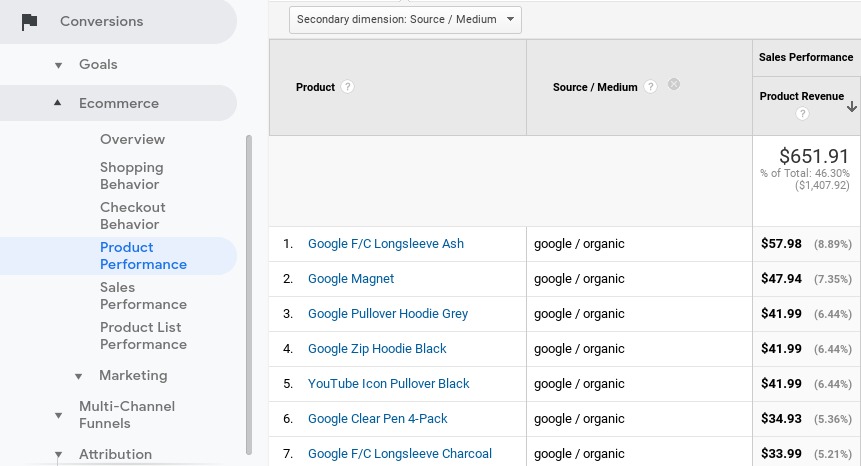Open the Sales Performance report
The height and width of the screenshot is (466, 861).
point(143,296)
